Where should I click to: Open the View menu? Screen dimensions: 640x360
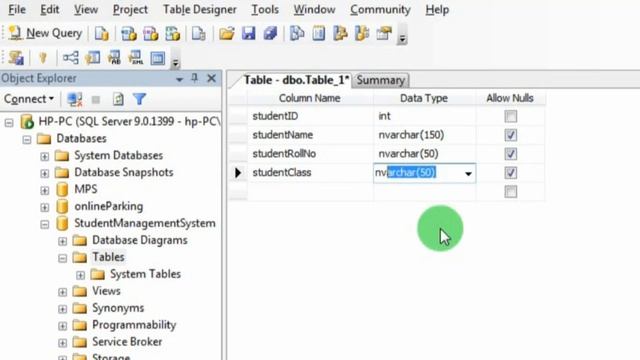coord(86,9)
